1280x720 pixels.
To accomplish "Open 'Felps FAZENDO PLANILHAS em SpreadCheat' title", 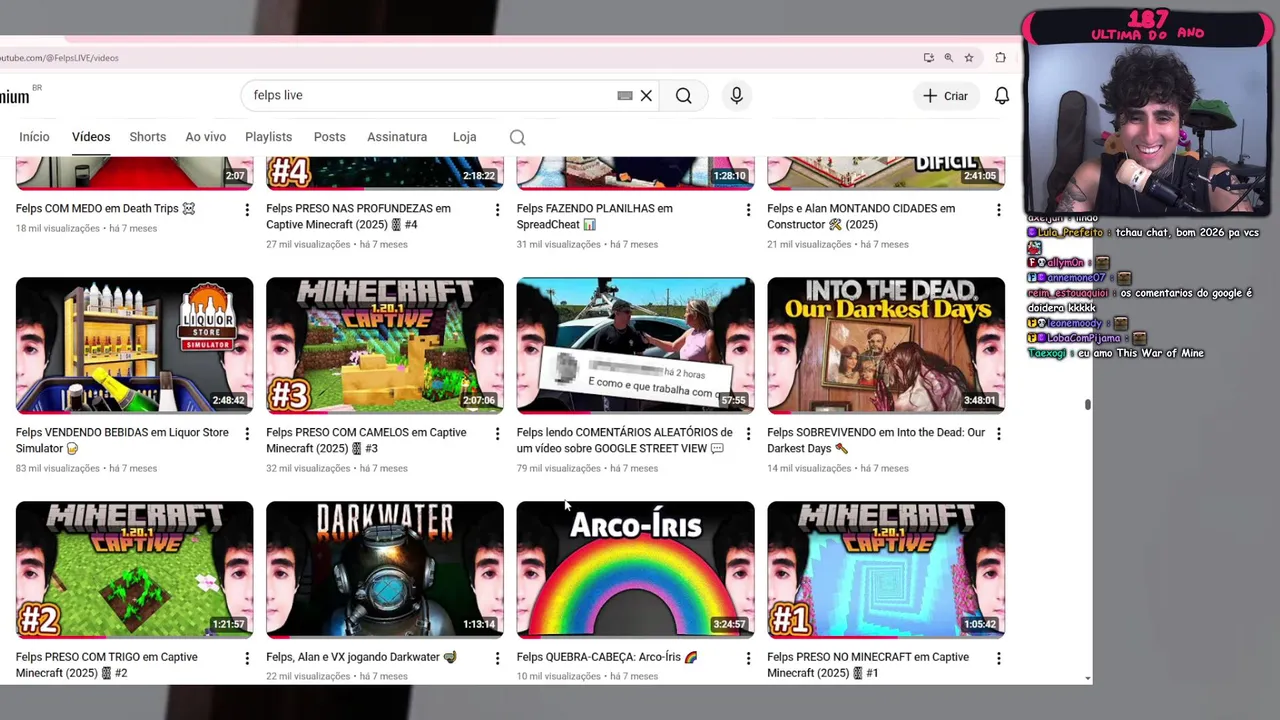I will click(594, 217).
